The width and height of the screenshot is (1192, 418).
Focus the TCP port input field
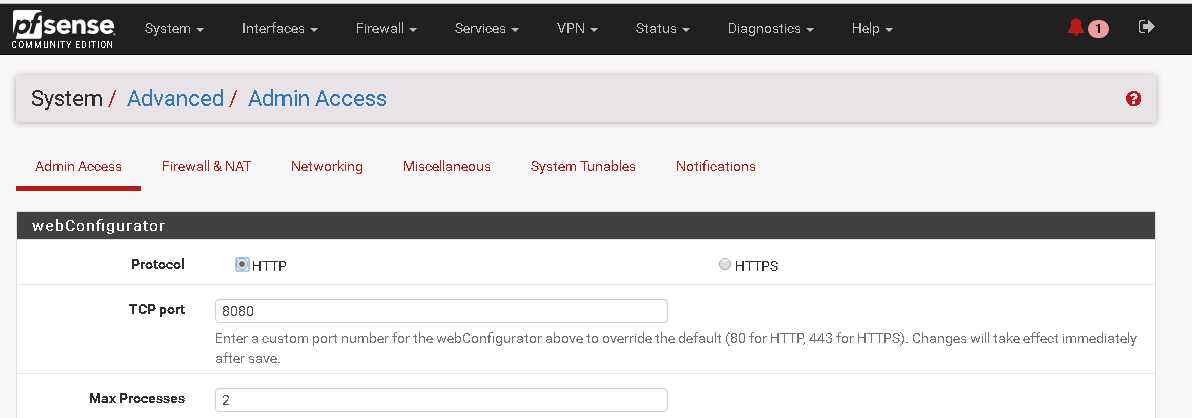click(x=441, y=311)
